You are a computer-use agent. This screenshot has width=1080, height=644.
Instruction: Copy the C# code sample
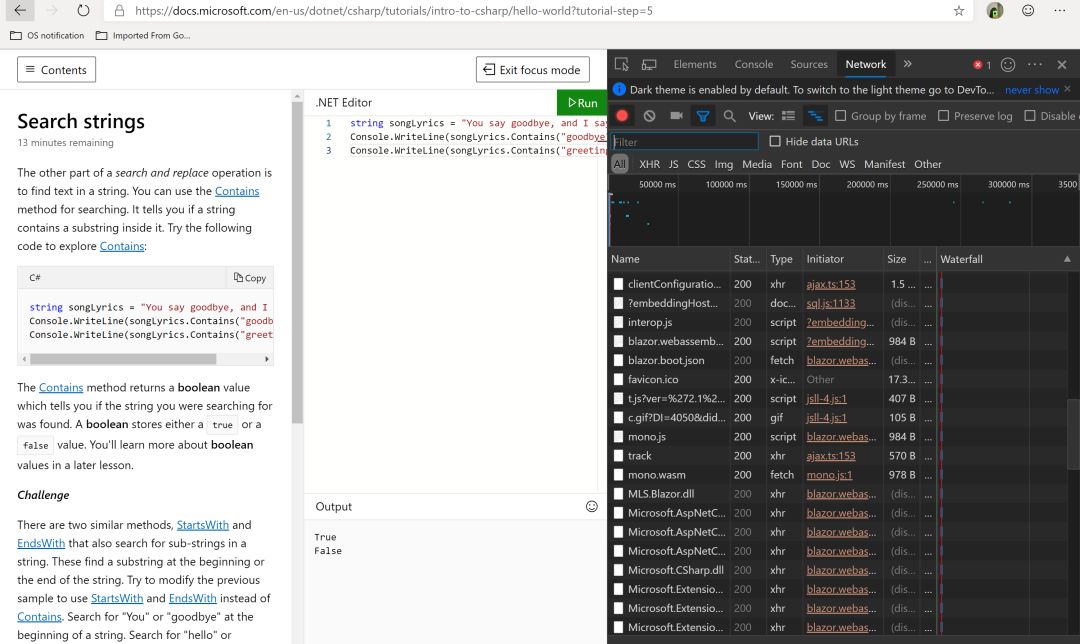[249, 278]
